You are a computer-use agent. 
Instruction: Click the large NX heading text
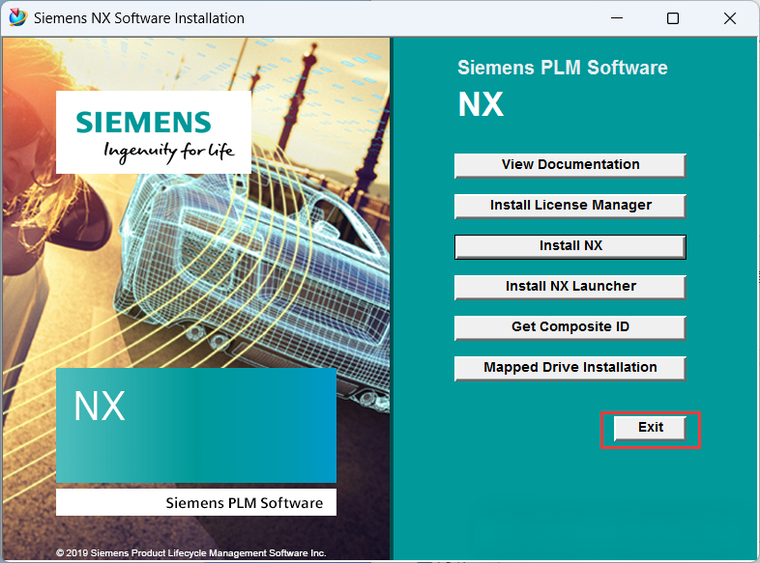[481, 104]
